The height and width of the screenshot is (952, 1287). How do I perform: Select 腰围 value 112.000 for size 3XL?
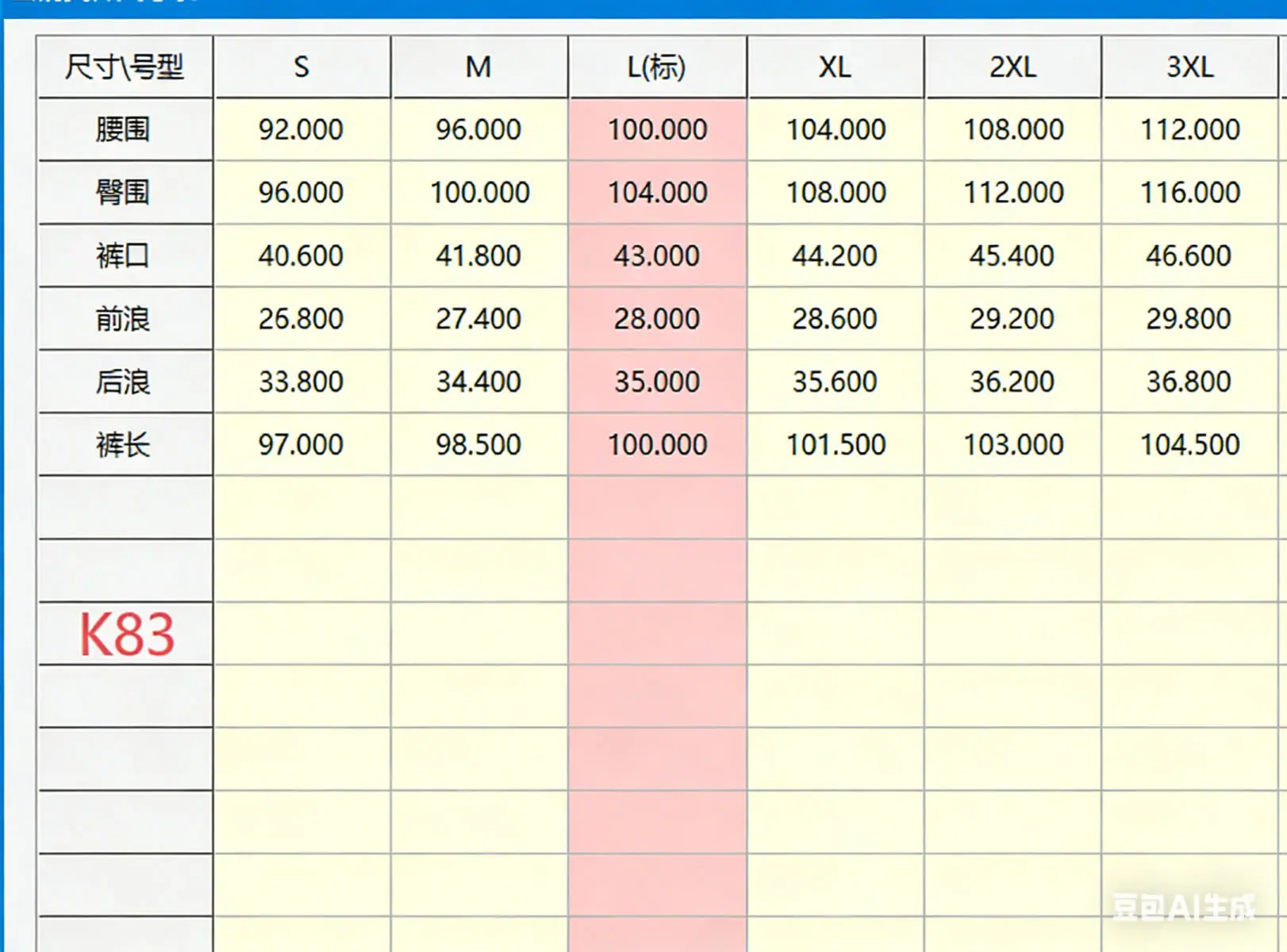[x=1190, y=129]
